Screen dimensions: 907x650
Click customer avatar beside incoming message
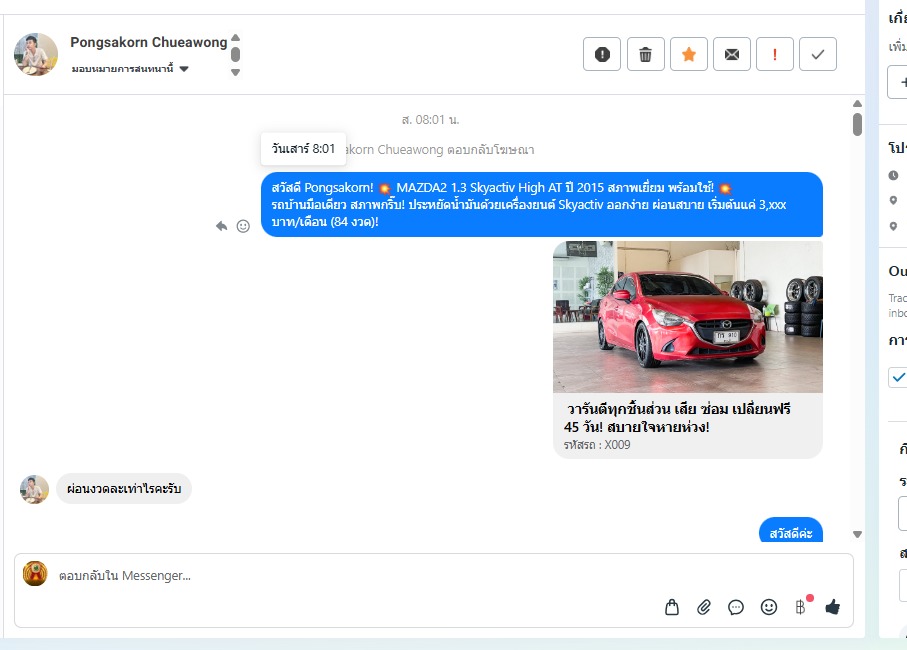[x=35, y=489]
